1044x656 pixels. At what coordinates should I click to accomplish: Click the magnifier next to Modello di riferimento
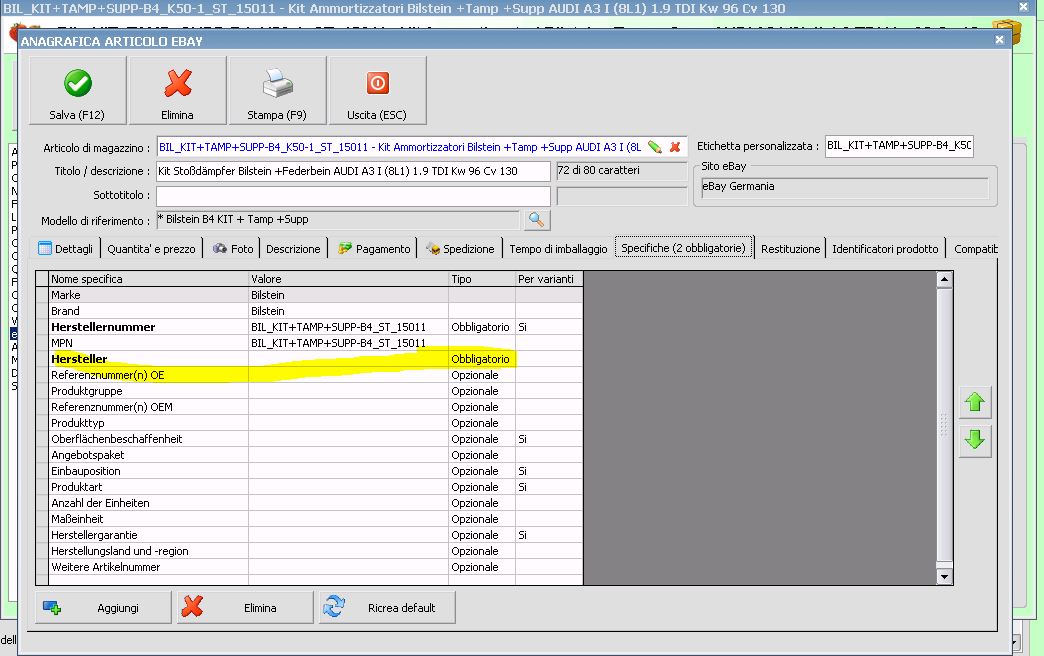pyautogui.click(x=536, y=220)
